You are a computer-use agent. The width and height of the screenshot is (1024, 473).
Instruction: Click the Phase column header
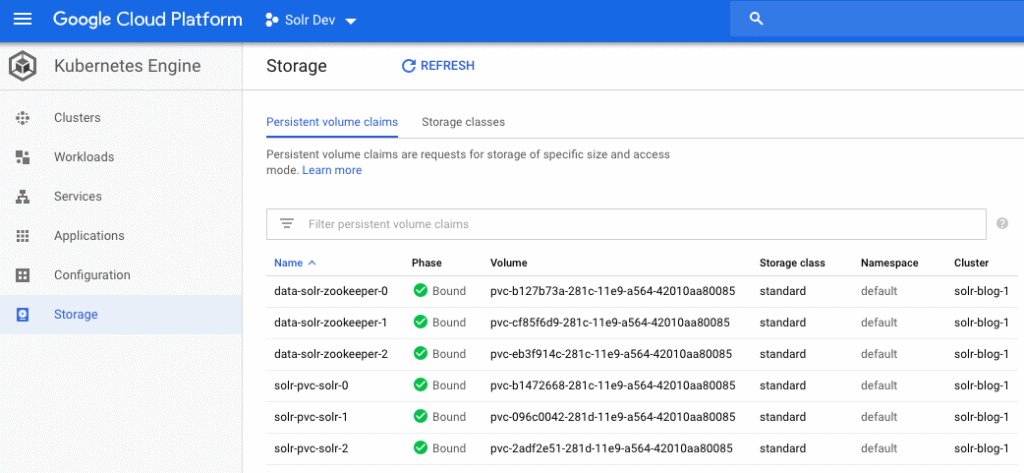coord(426,263)
